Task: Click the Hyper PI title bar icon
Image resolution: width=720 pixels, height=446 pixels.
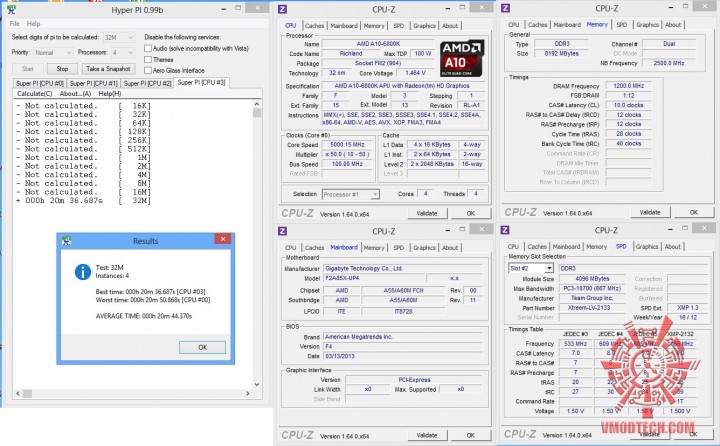Action: [11, 9]
